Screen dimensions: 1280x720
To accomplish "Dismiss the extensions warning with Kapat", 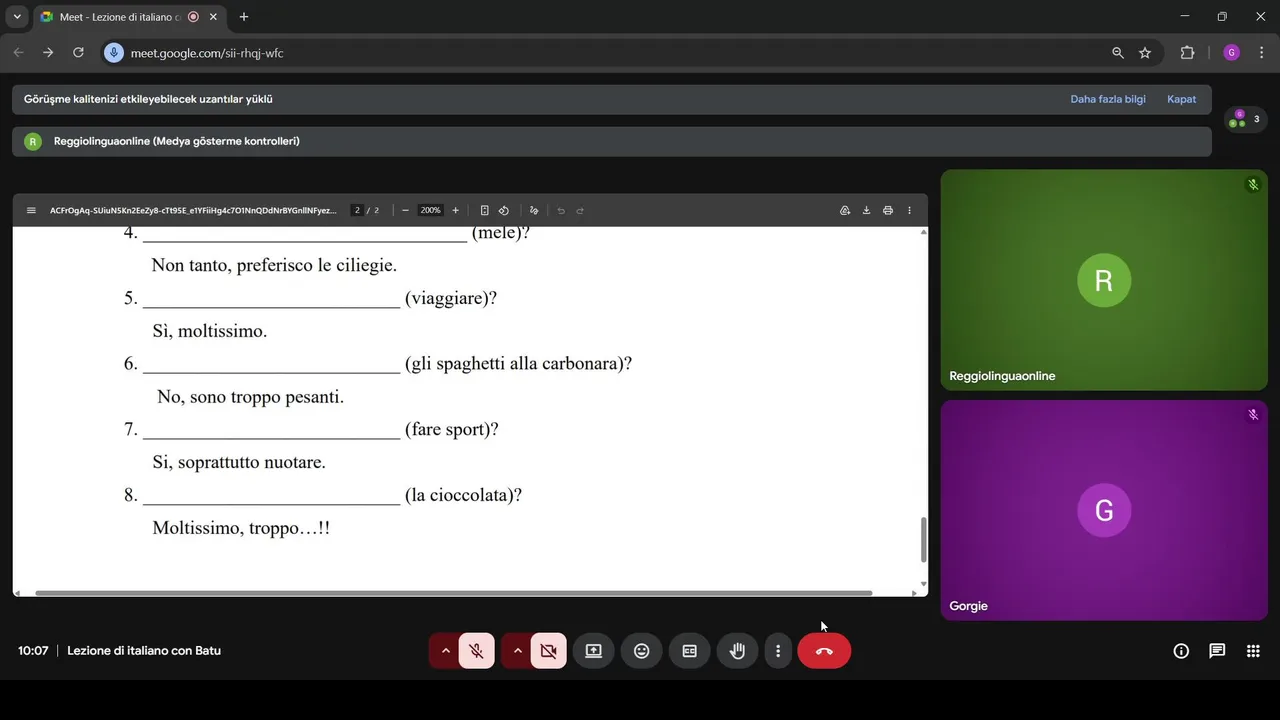I will [1182, 100].
